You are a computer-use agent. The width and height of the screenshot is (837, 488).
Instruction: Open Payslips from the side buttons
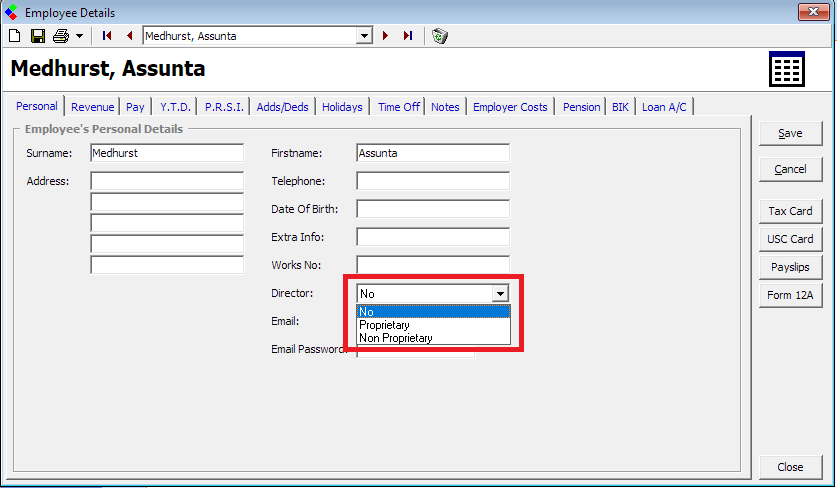click(790, 267)
